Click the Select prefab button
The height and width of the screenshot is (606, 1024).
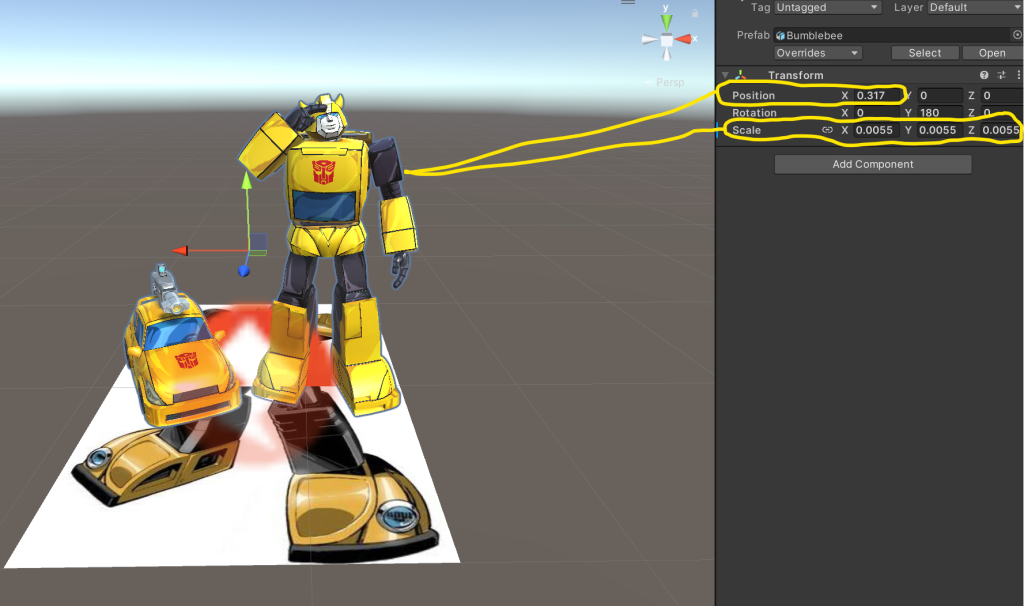(924, 53)
